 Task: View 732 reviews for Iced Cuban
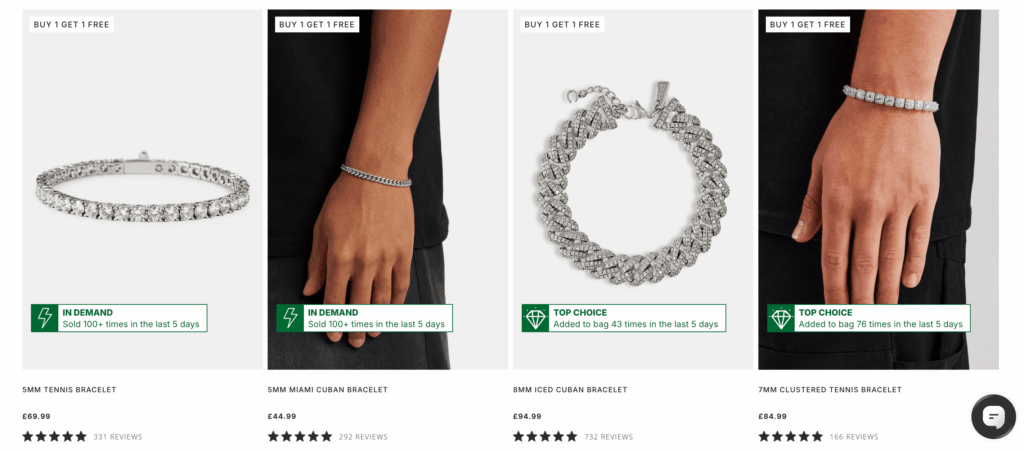click(609, 437)
